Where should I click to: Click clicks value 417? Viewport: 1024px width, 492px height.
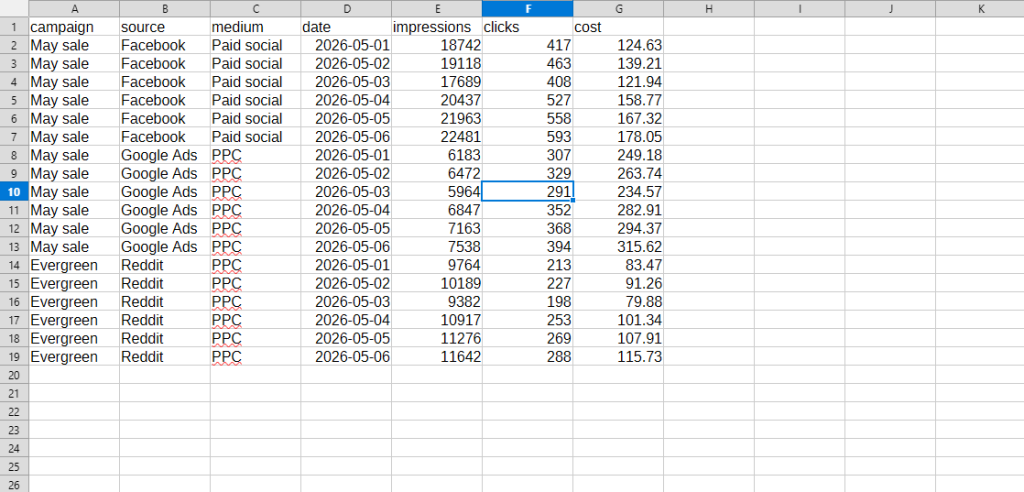tap(528, 45)
